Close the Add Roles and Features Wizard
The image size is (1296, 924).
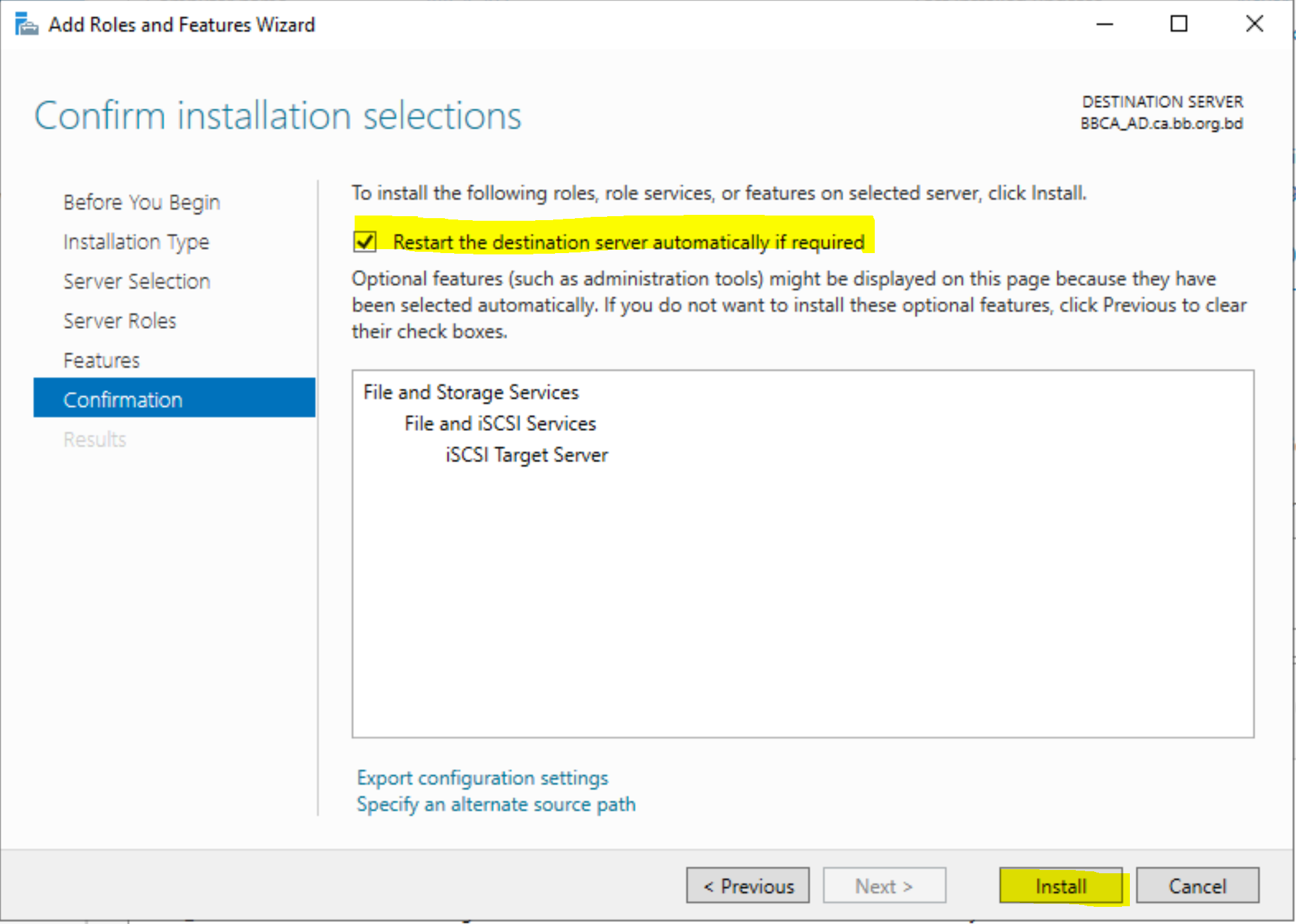(1254, 24)
